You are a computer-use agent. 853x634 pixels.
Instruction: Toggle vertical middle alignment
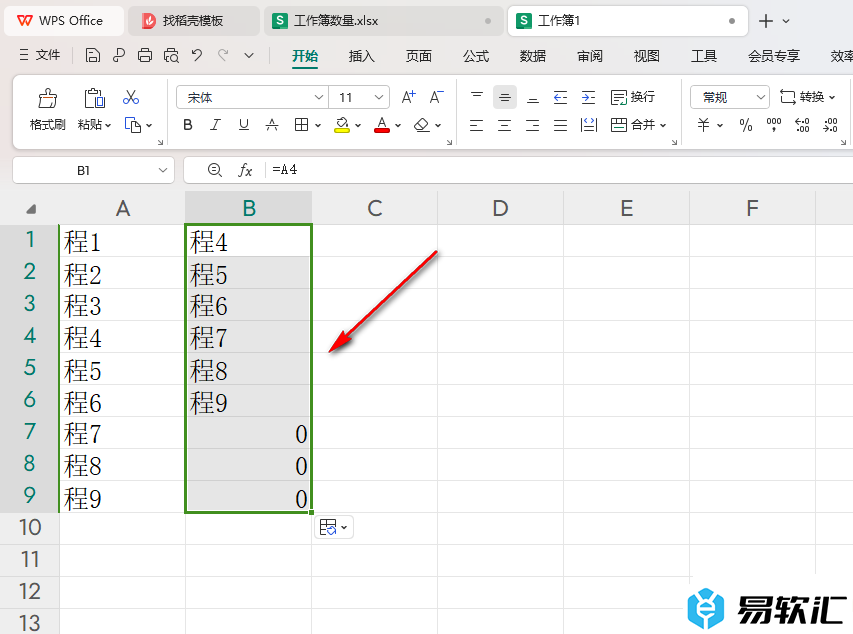pyautogui.click(x=505, y=97)
